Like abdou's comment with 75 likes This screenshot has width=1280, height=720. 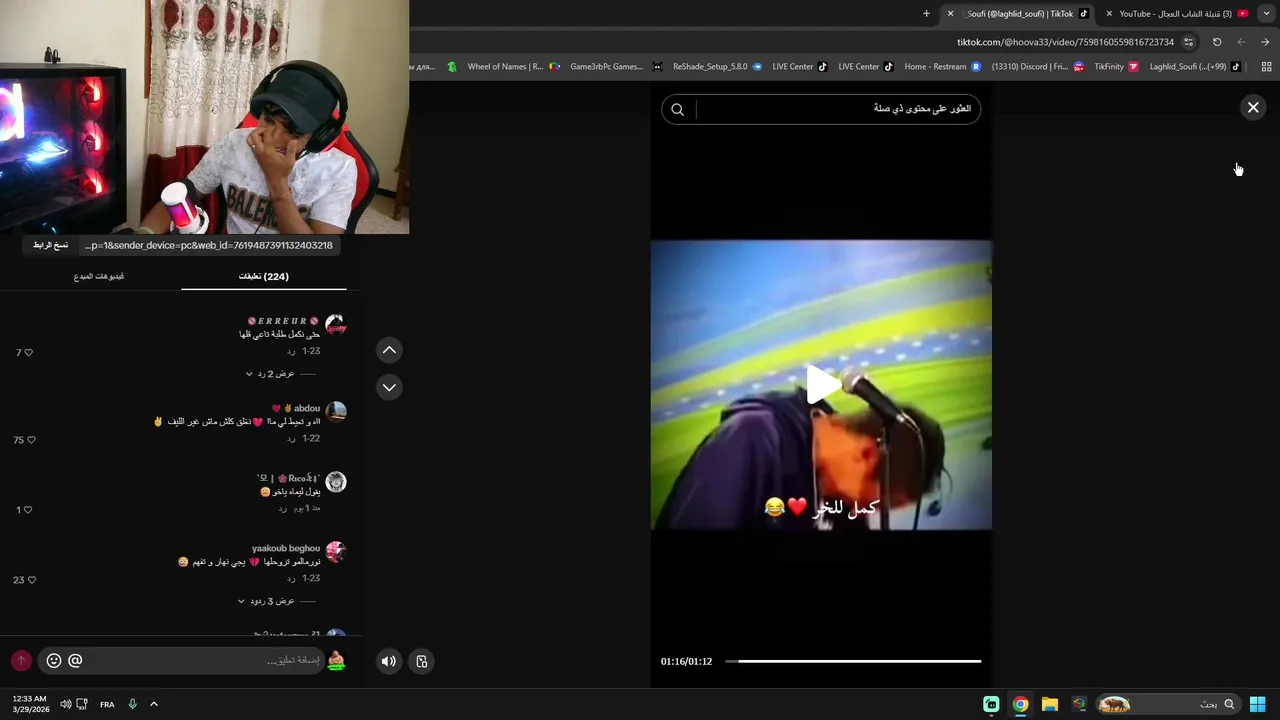coord(30,440)
